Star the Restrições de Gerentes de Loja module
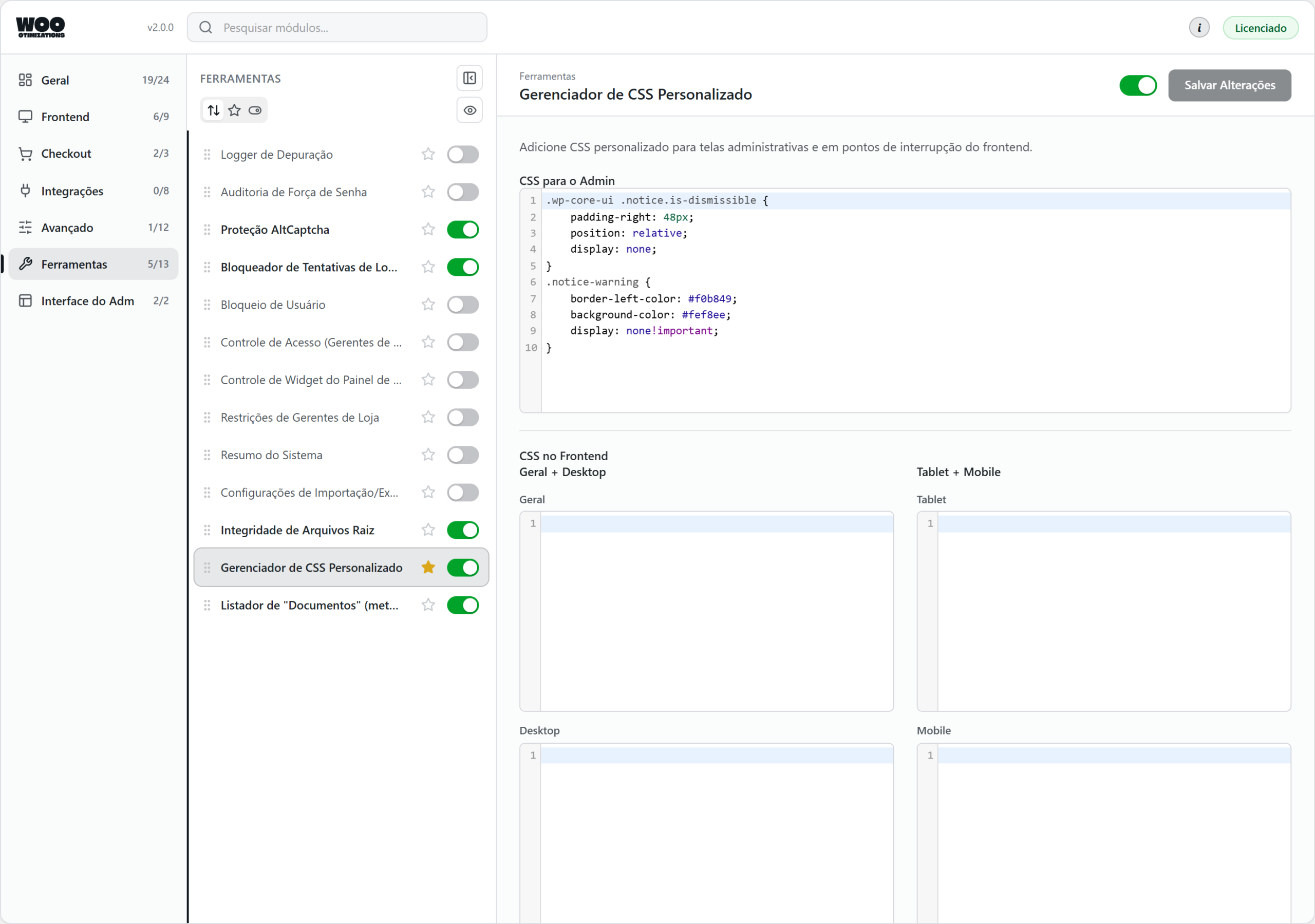1315x924 pixels. (428, 418)
